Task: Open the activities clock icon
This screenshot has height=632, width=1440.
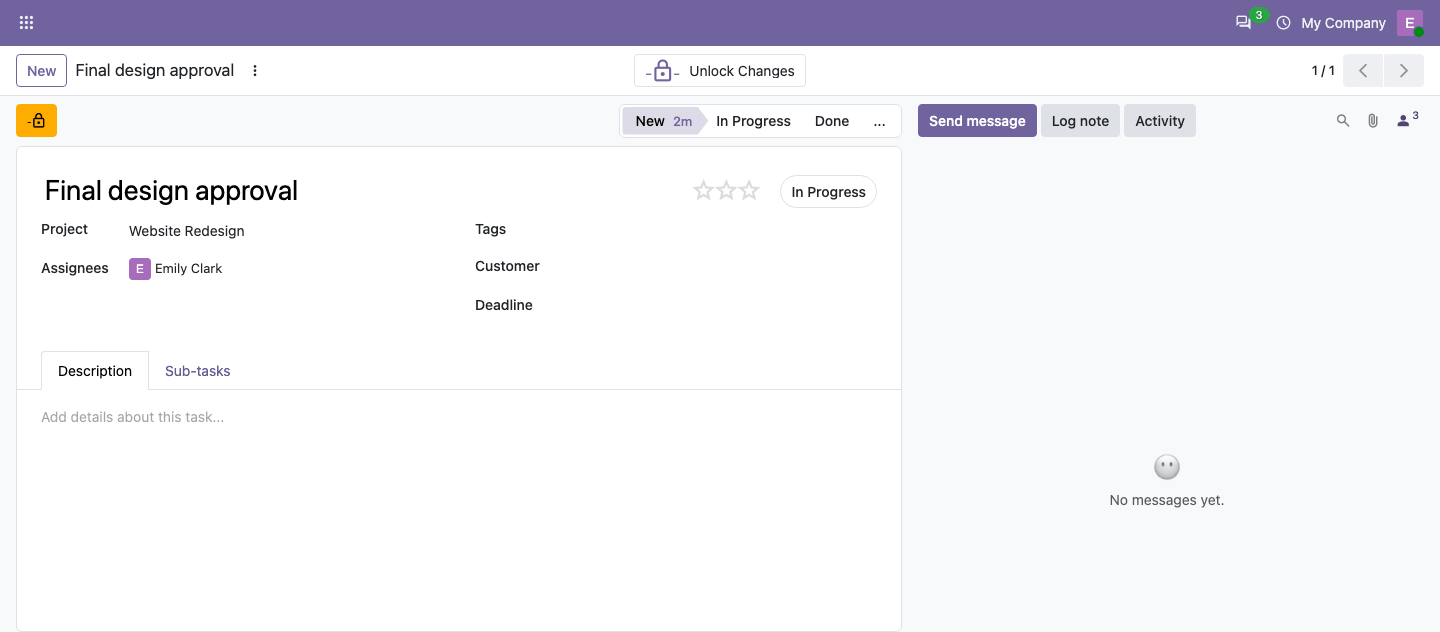Action: (x=1283, y=22)
